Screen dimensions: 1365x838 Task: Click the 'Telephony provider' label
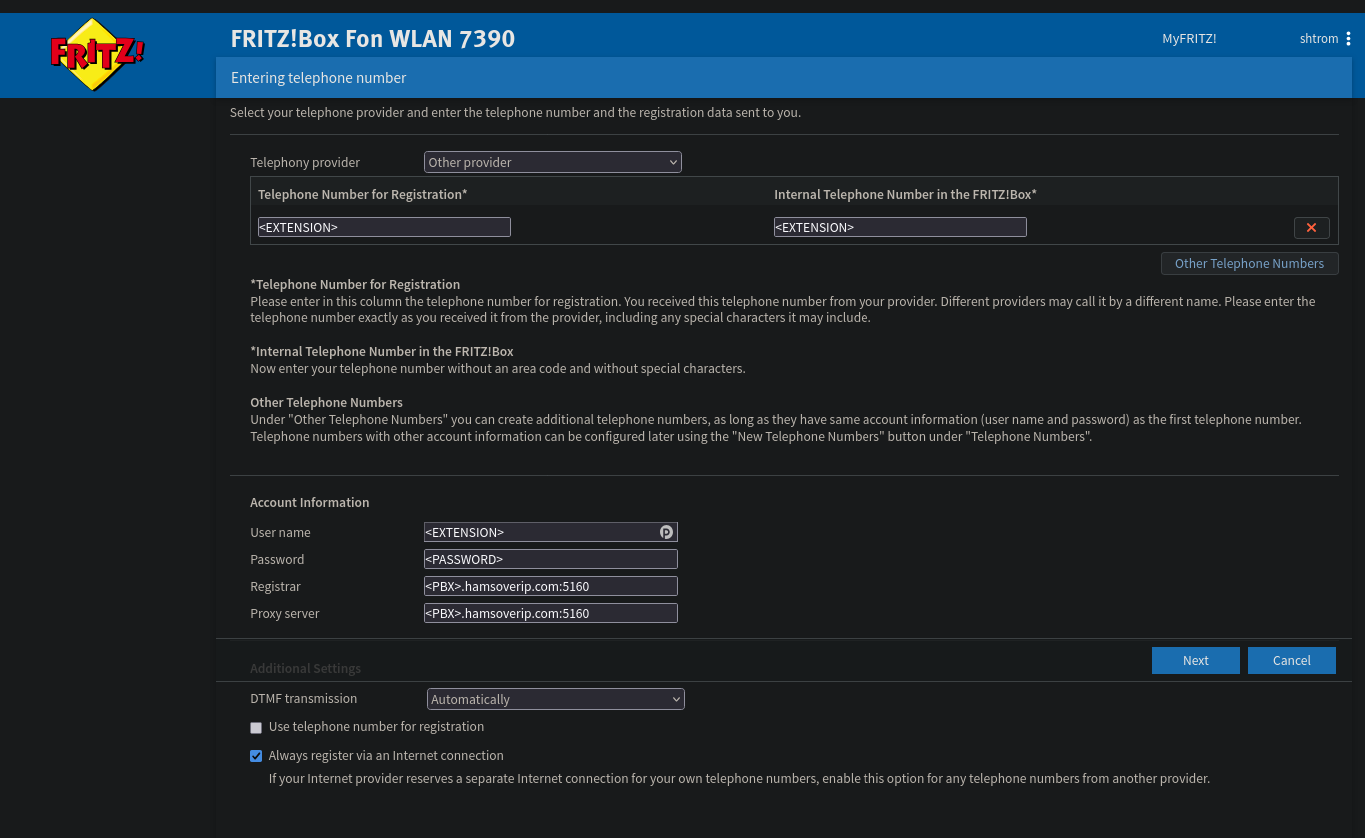coord(305,162)
